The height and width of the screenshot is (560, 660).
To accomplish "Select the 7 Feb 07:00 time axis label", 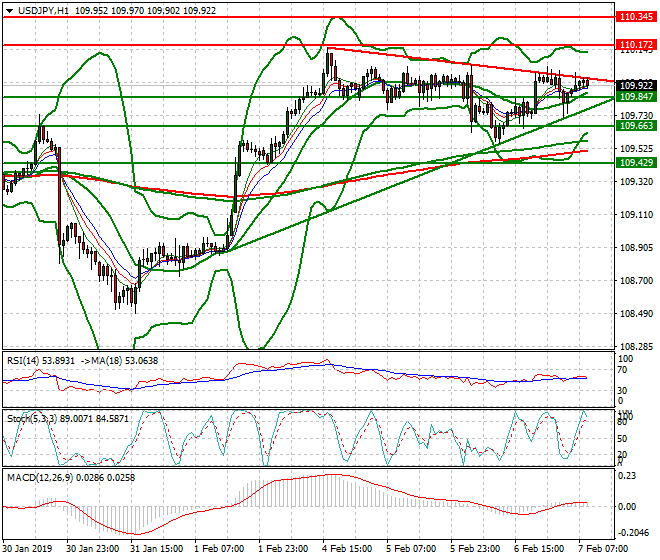I will pyautogui.click(x=602, y=549).
